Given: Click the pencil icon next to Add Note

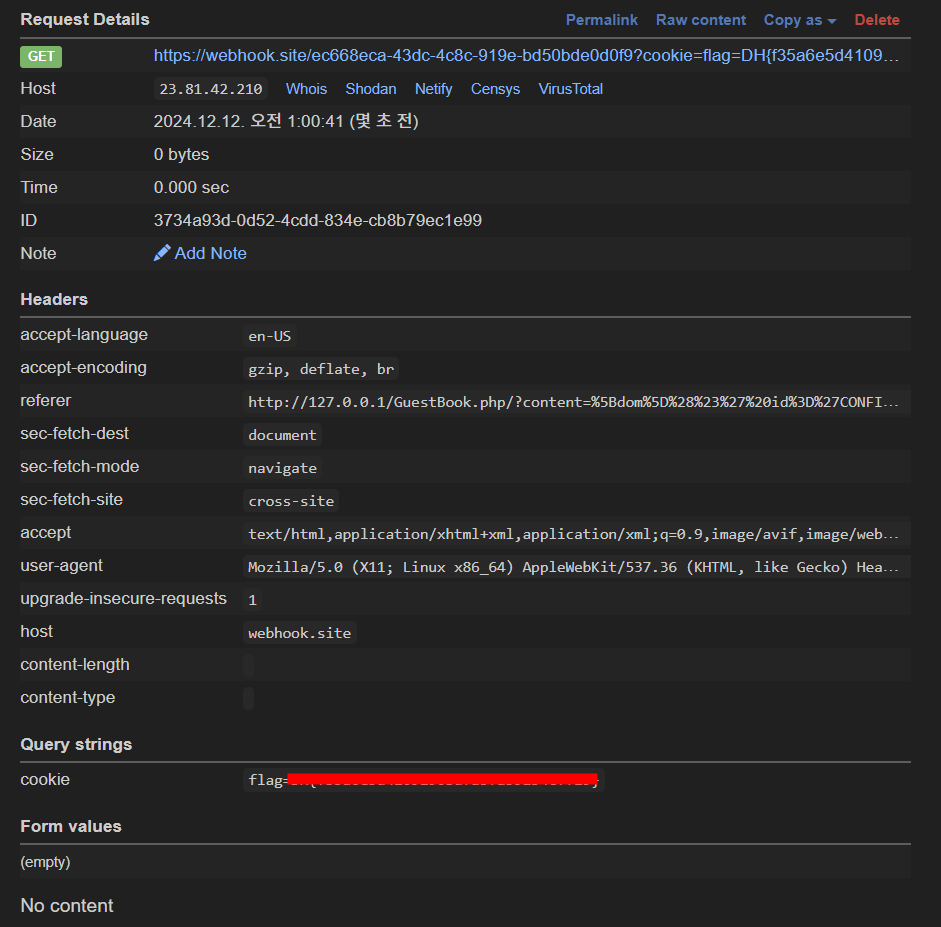Looking at the screenshot, I should [161, 253].
